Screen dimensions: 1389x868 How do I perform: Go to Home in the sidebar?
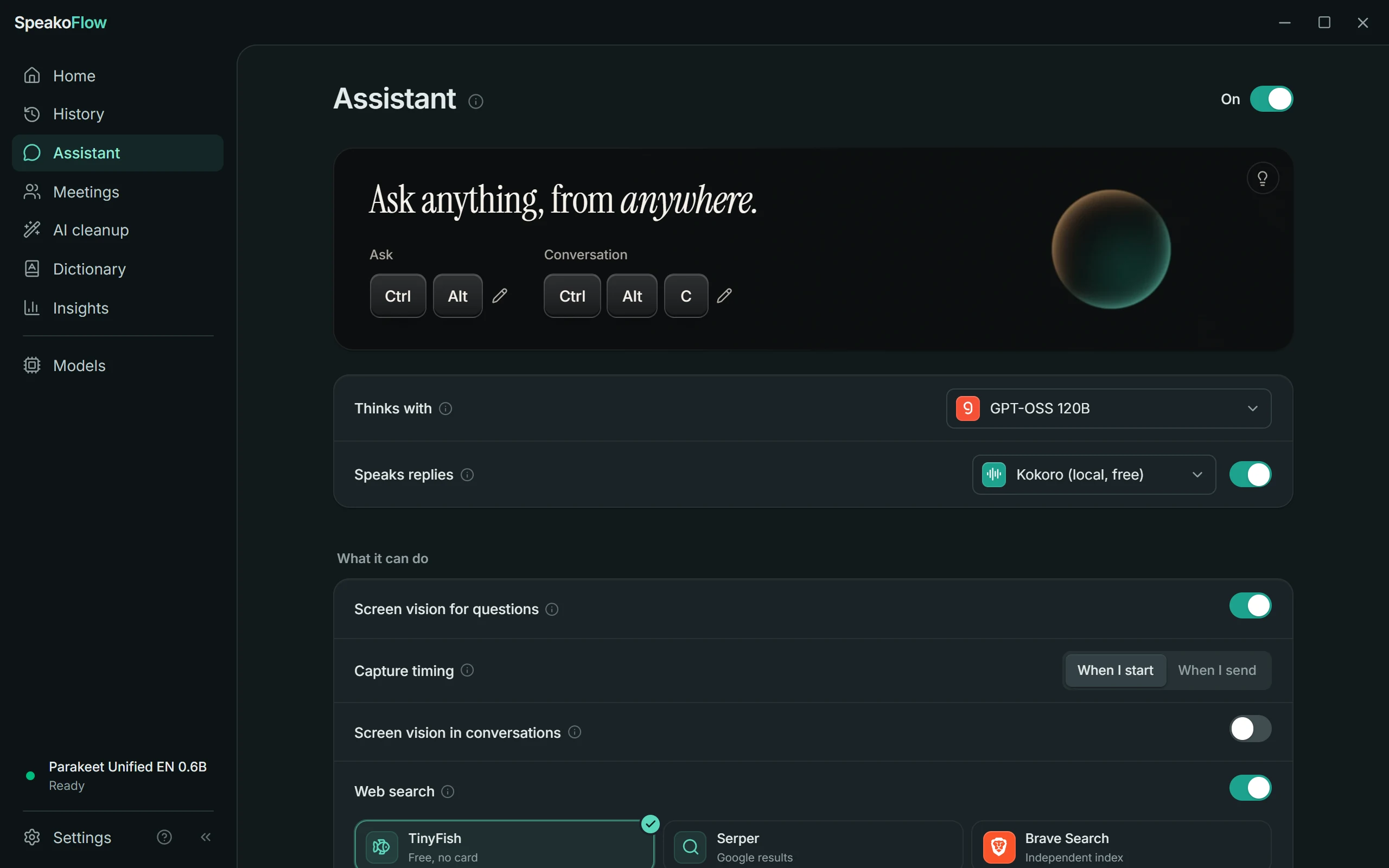point(117,76)
